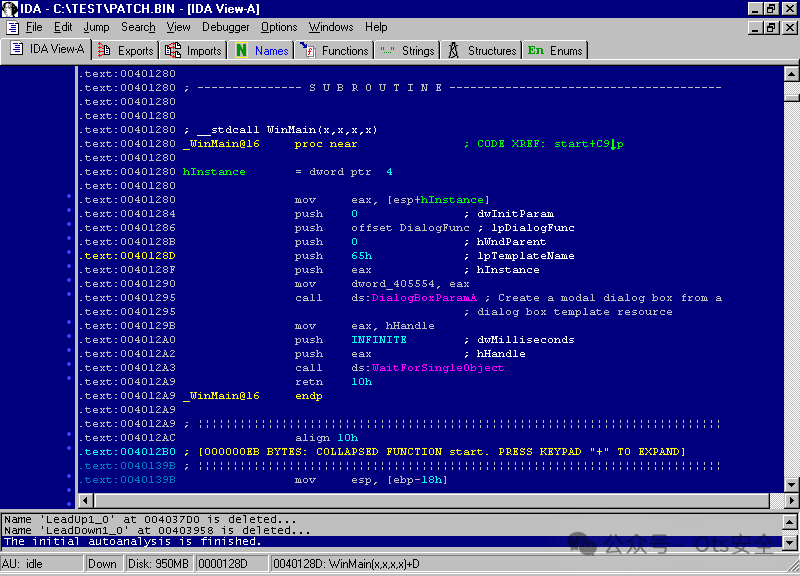Switch to the Structures tab
The height and width of the screenshot is (576, 800).
click(482, 51)
